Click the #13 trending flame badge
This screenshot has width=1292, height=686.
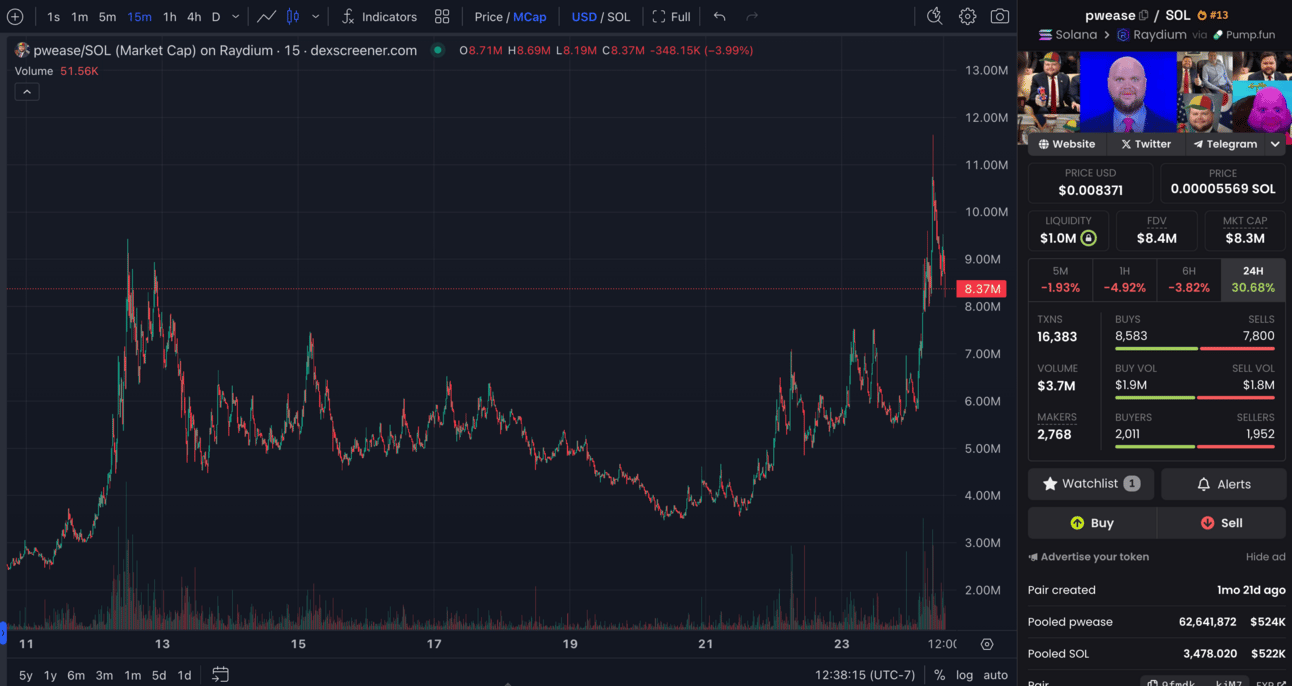point(1212,15)
